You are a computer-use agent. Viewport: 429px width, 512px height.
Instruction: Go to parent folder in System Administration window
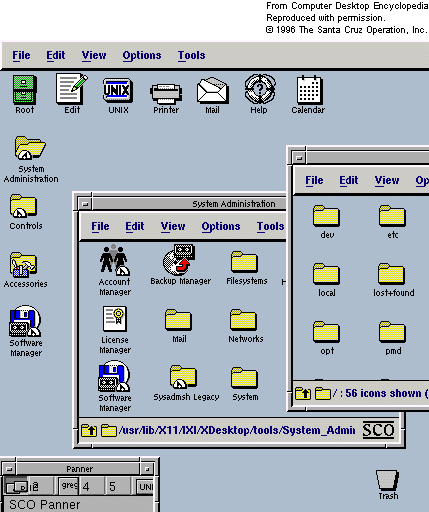pyautogui.click(x=89, y=431)
